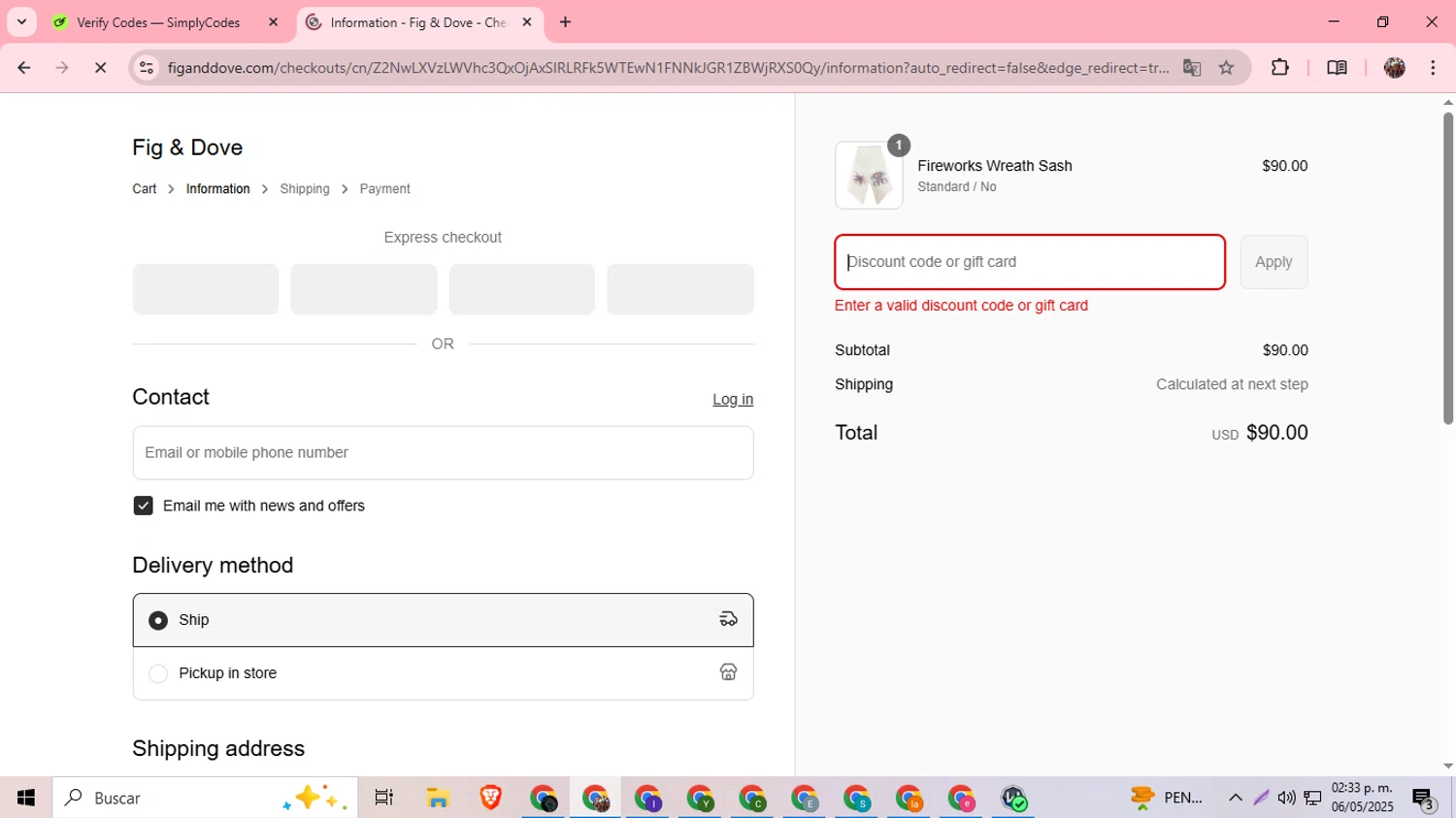The width and height of the screenshot is (1456, 818).
Task: Click the Enter a valid discount code error
Action: click(961, 306)
